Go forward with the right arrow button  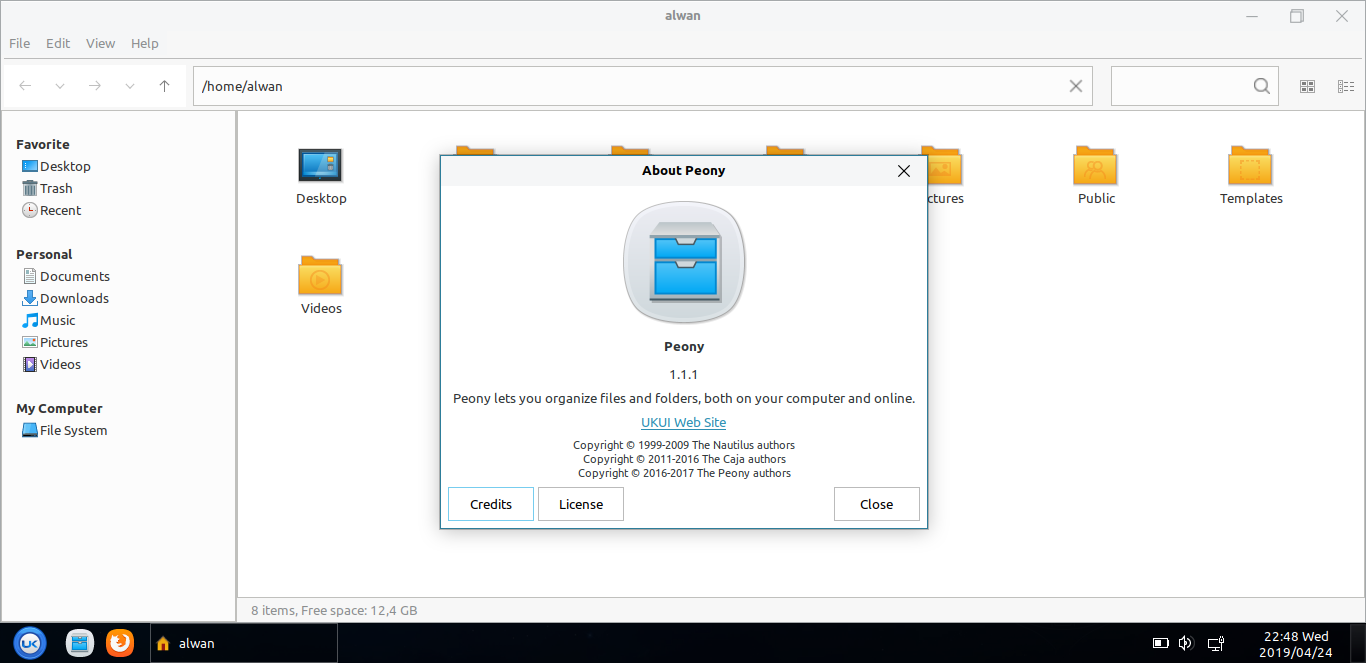pos(95,86)
